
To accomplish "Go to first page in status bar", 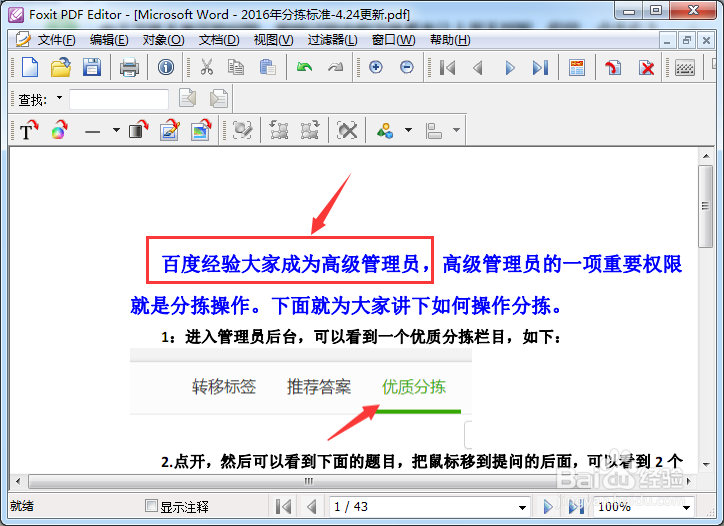I will tap(283, 507).
